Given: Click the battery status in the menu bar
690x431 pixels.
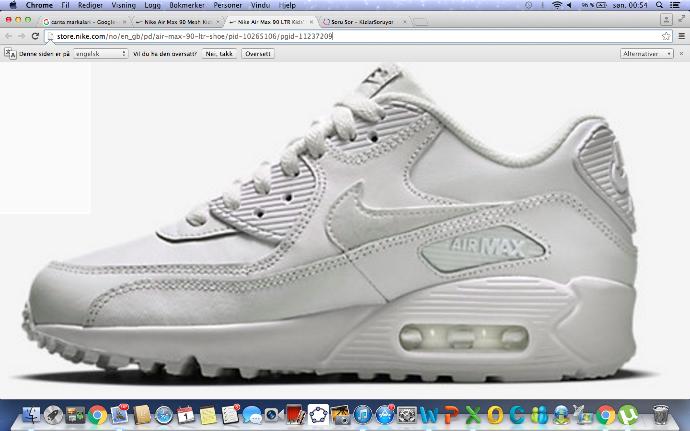Looking at the screenshot, I should pyautogui.click(x=594, y=5).
